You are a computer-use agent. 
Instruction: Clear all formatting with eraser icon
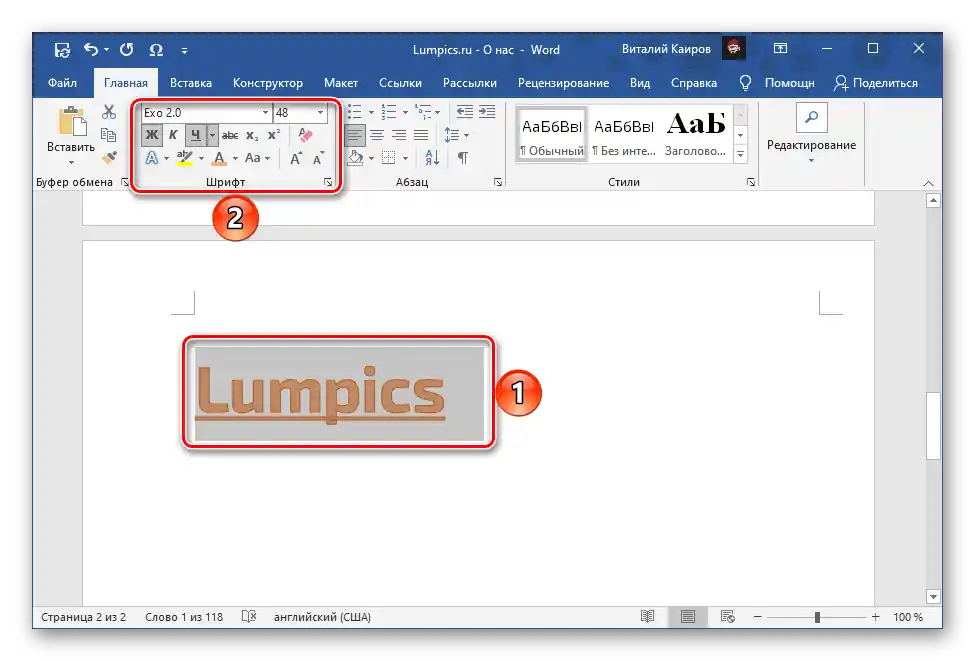pos(305,135)
